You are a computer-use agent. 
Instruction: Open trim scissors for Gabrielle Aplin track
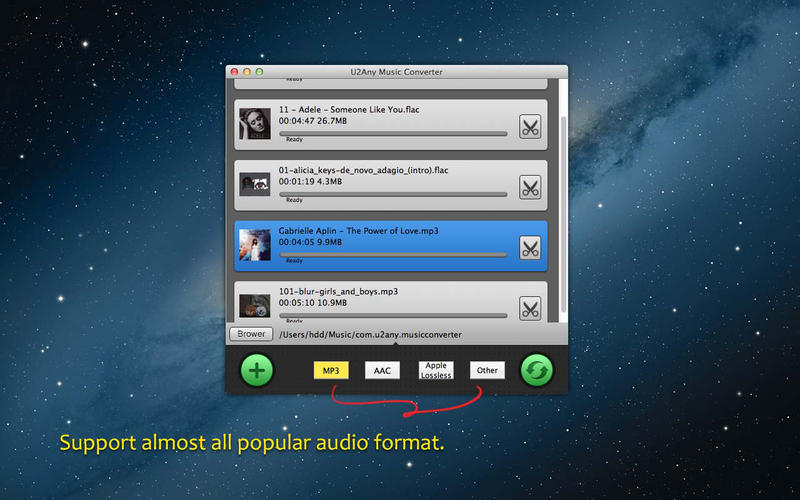[x=530, y=248]
